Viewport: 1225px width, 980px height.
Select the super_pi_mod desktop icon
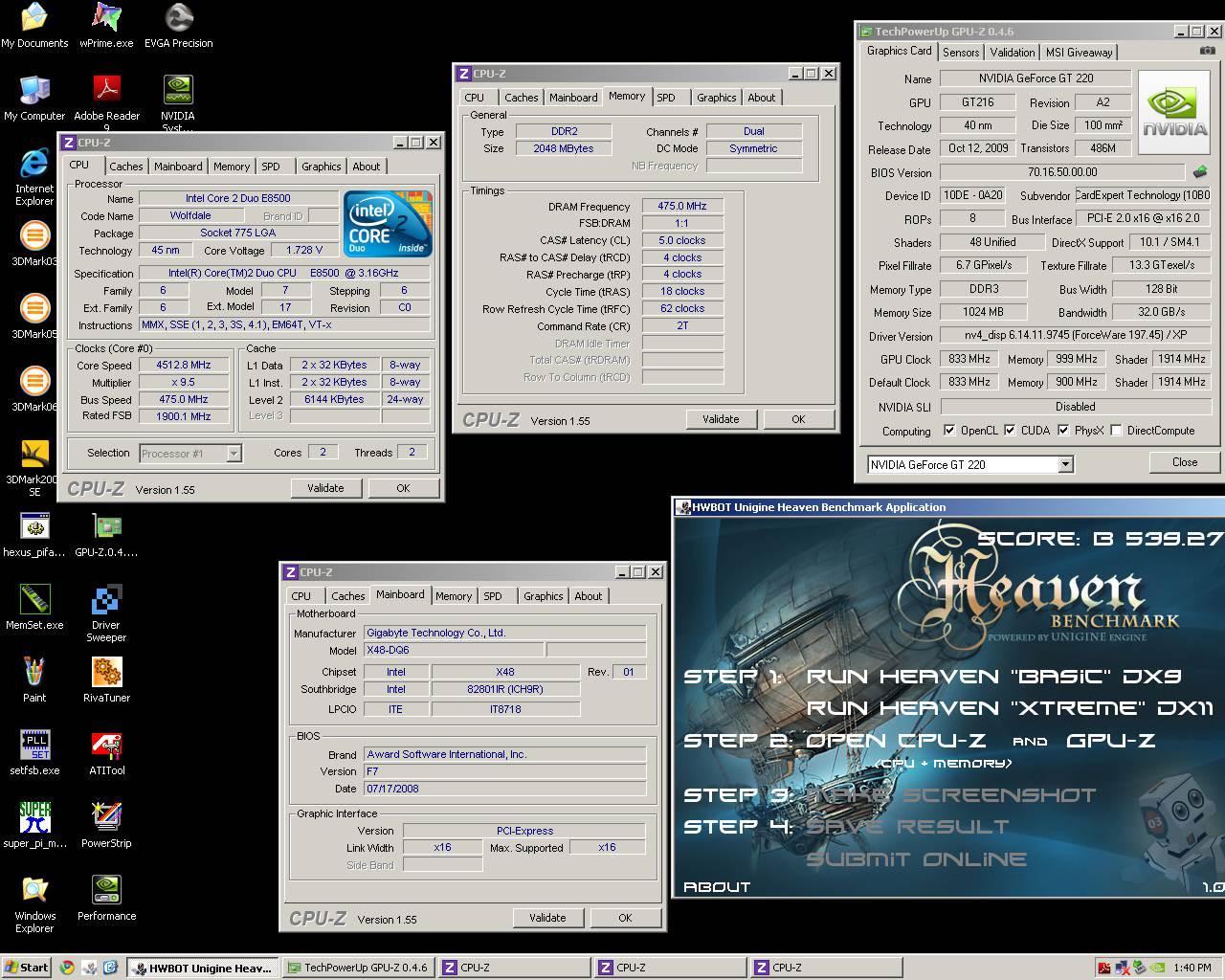point(34,826)
